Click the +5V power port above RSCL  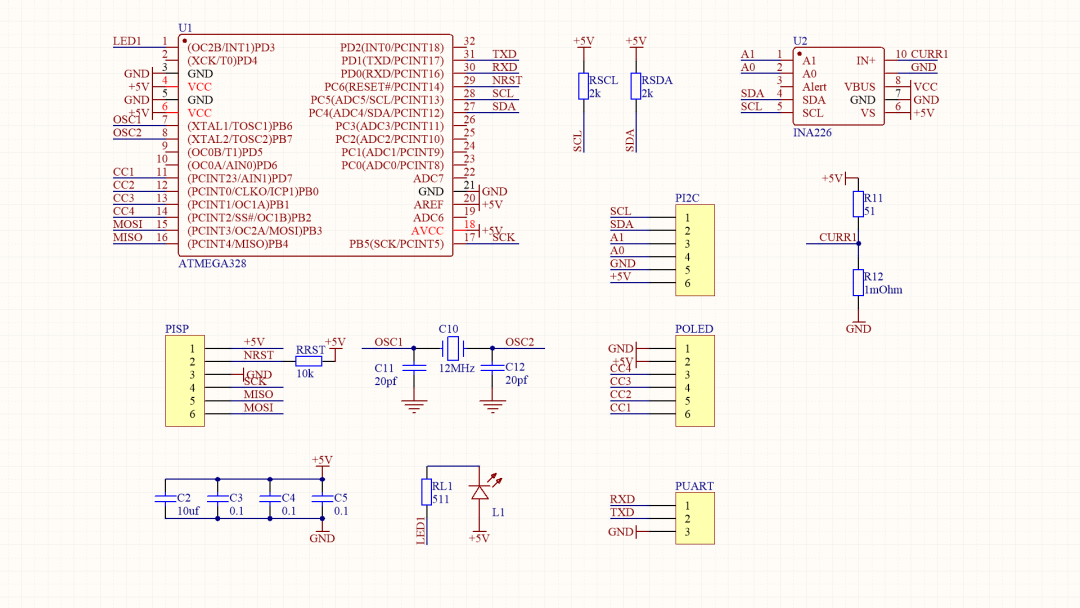(x=583, y=43)
